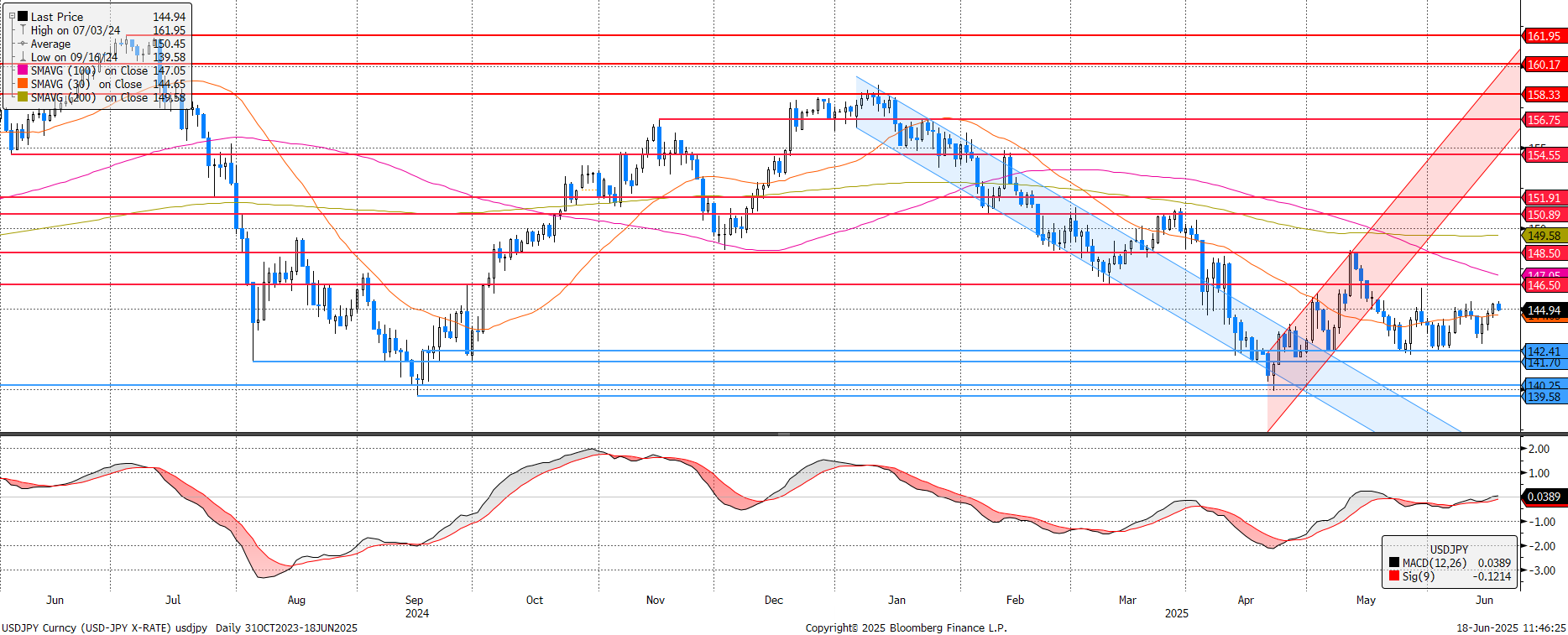The width and height of the screenshot is (1568, 635).
Task: Click the Dec month label
Action: click(774, 600)
